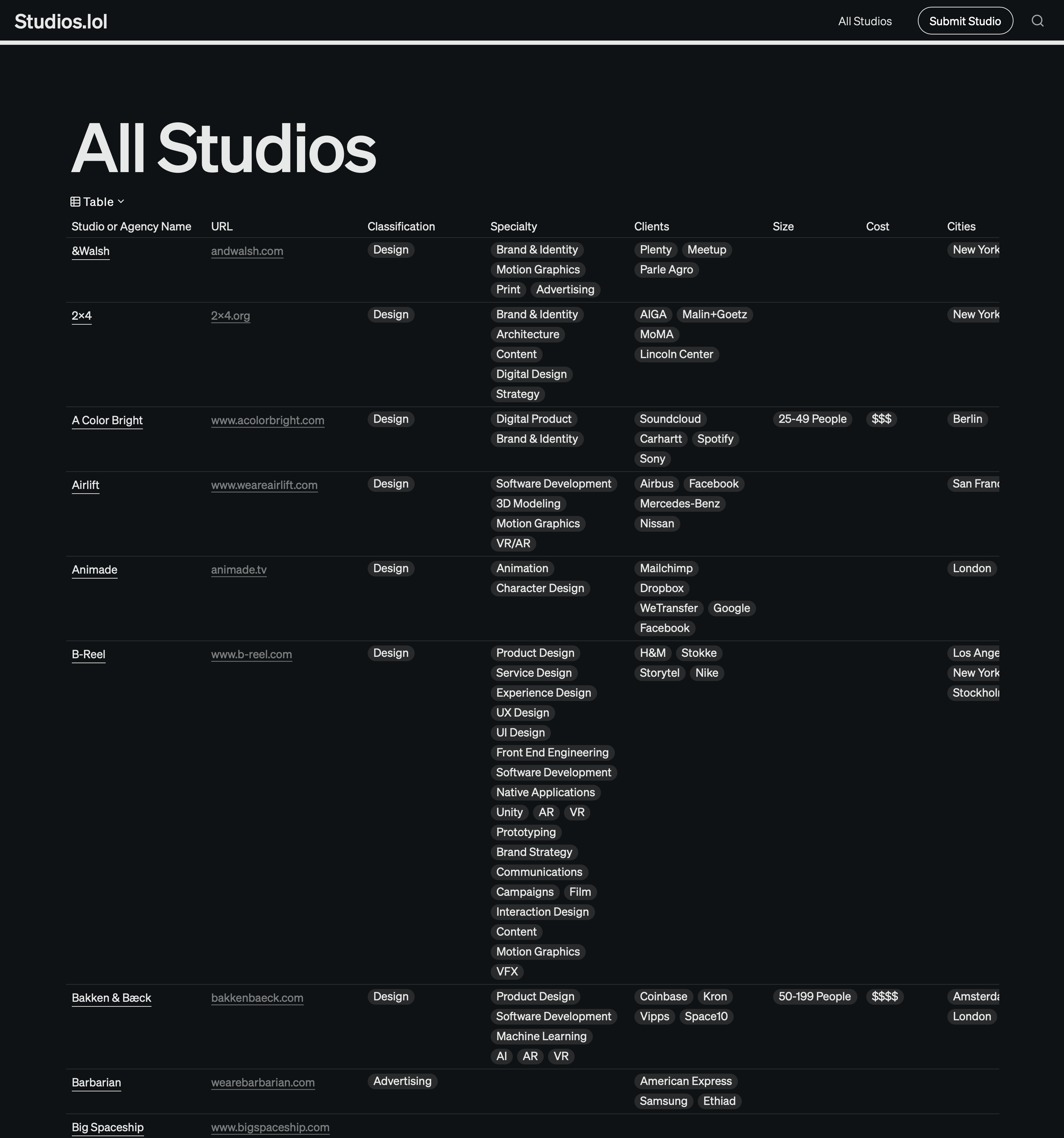Viewport: 1064px width, 1138px height.
Task: Click the 2×4 studio link
Action: [81, 315]
